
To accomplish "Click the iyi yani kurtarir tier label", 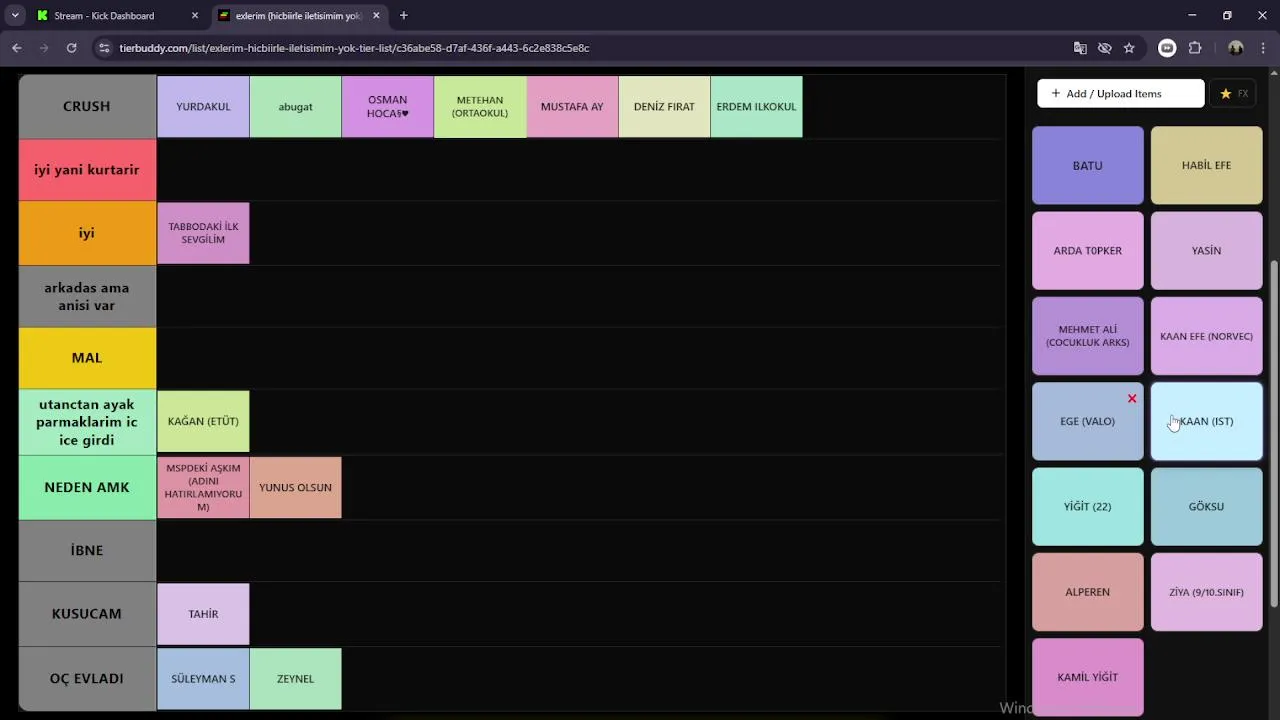I will (x=87, y=170).
